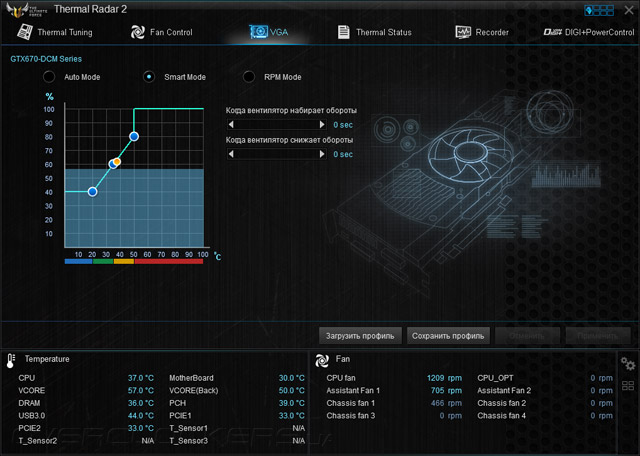Click the MotherBoard 30.0 °C reading

291,378
